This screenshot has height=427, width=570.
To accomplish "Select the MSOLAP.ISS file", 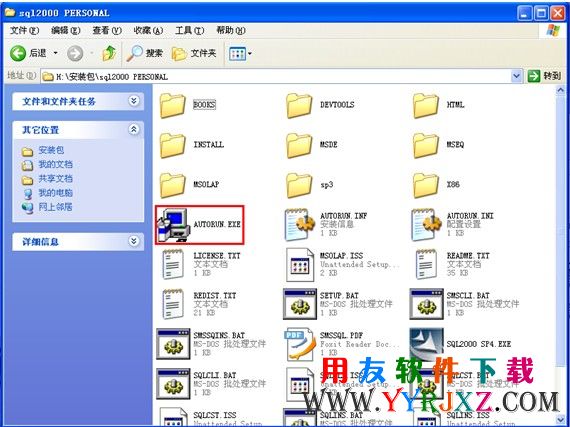I will tap(342, 264).
